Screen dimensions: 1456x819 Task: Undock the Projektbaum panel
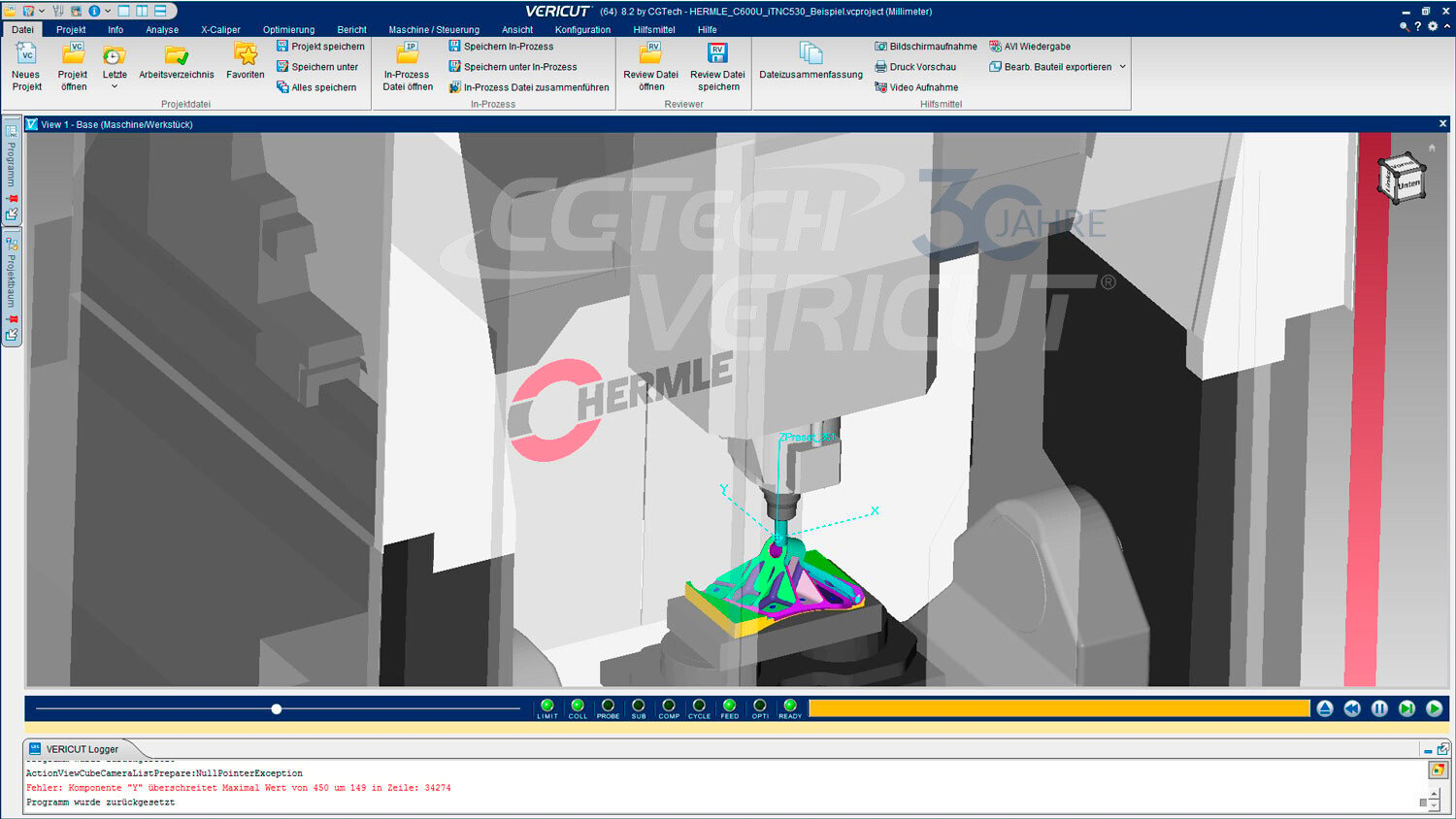12,335
